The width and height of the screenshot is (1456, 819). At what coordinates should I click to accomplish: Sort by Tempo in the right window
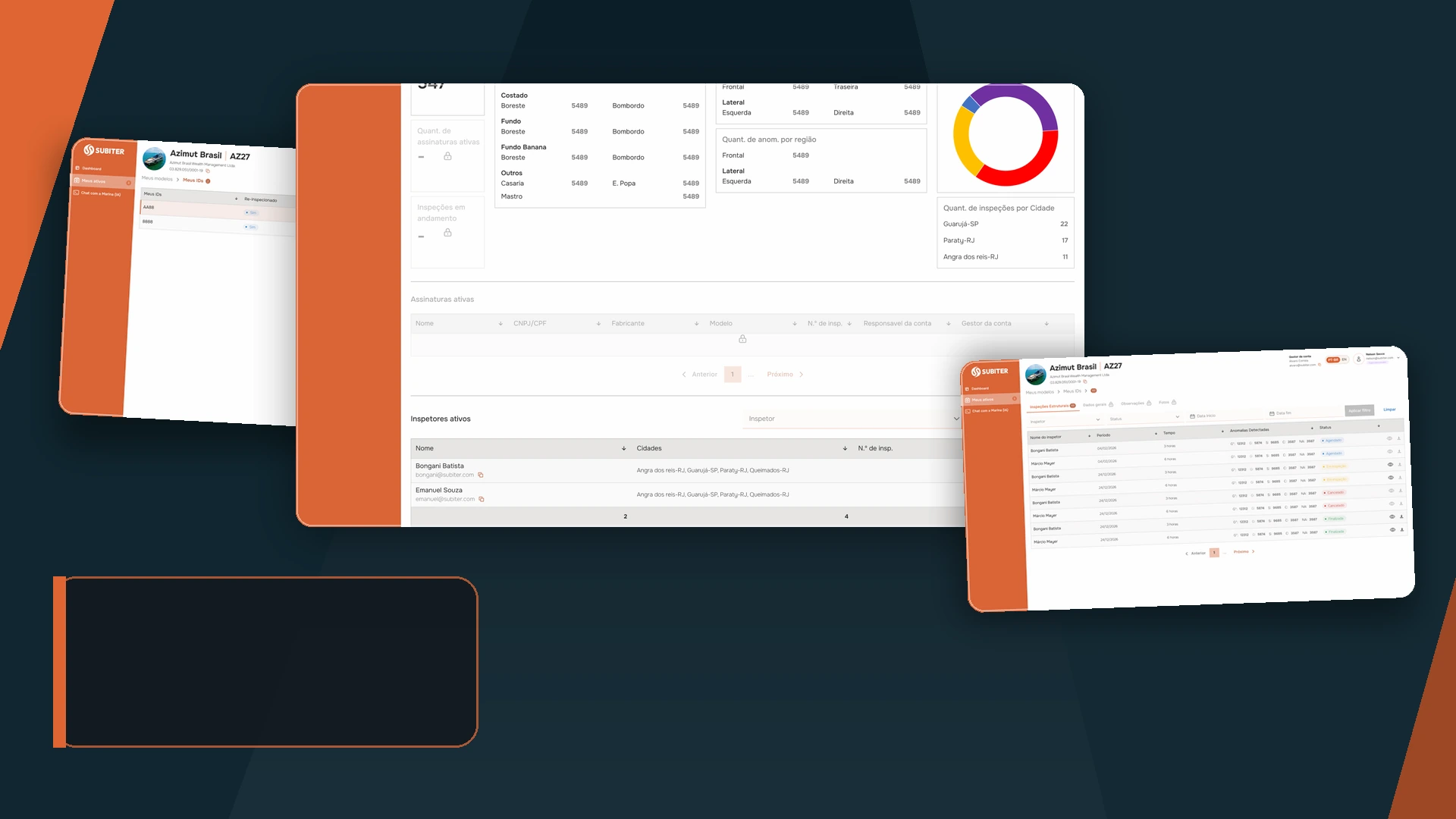pos(1222,431)
